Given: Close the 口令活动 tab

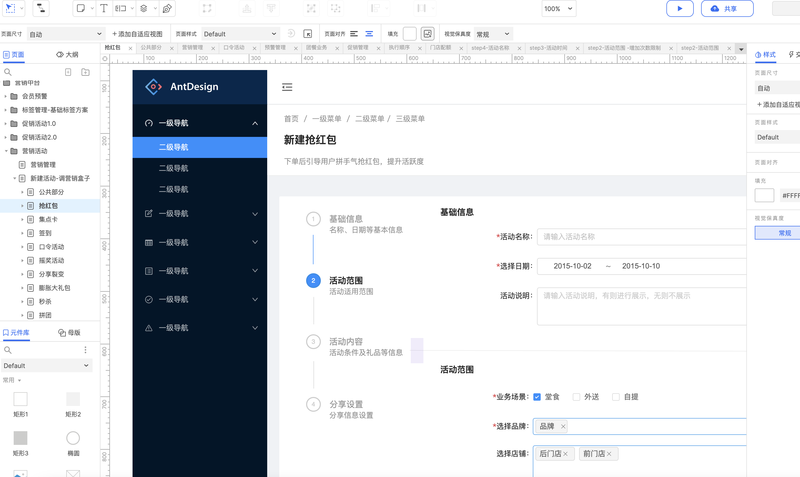Looking at the screenshot, I should pos(255,48).
